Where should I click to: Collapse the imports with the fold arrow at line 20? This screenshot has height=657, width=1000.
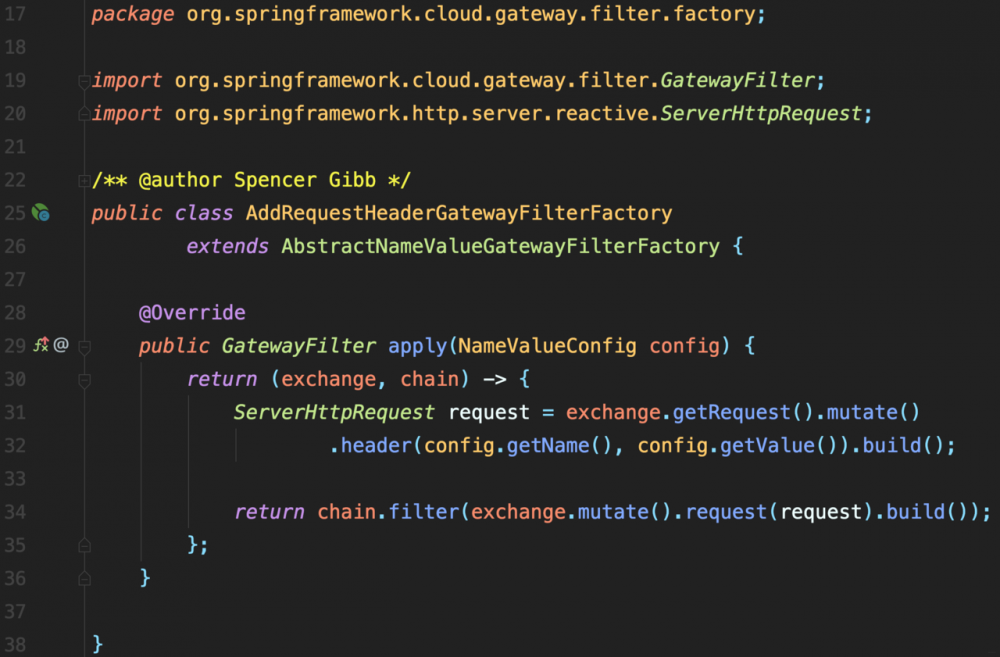pos(85,112)
